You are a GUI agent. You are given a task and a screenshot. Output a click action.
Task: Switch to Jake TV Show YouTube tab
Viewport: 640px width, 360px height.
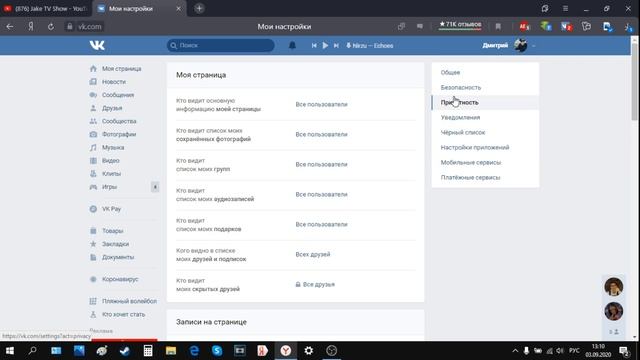click(46, 9)
